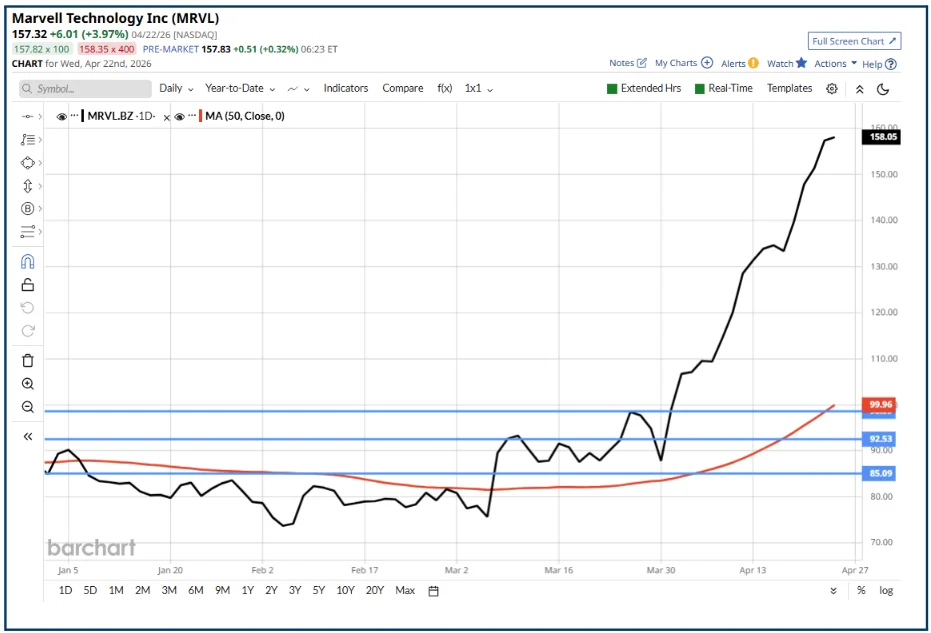Open the chart settings gear icon
This screenshot has height=633, width=931.
pos(832,88)
